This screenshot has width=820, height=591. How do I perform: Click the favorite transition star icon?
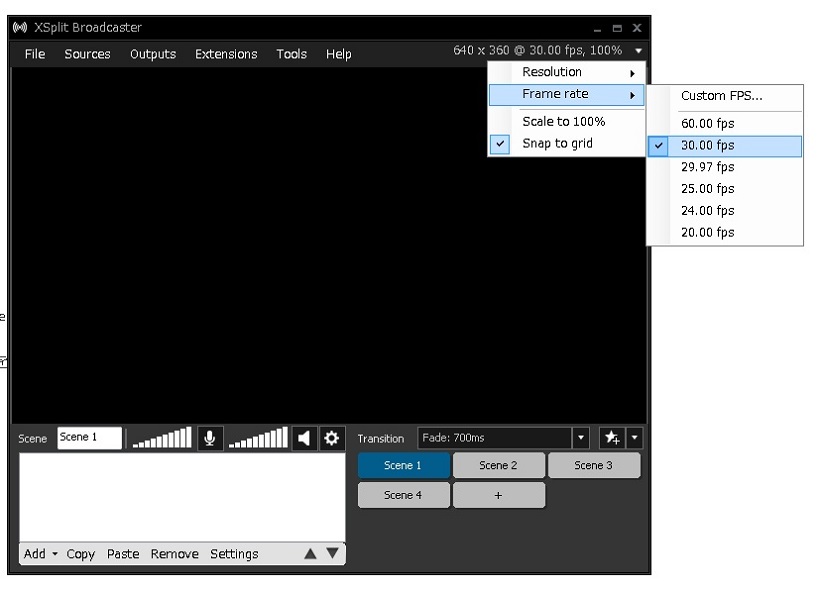pyautogui.click(x=612, y=438)
